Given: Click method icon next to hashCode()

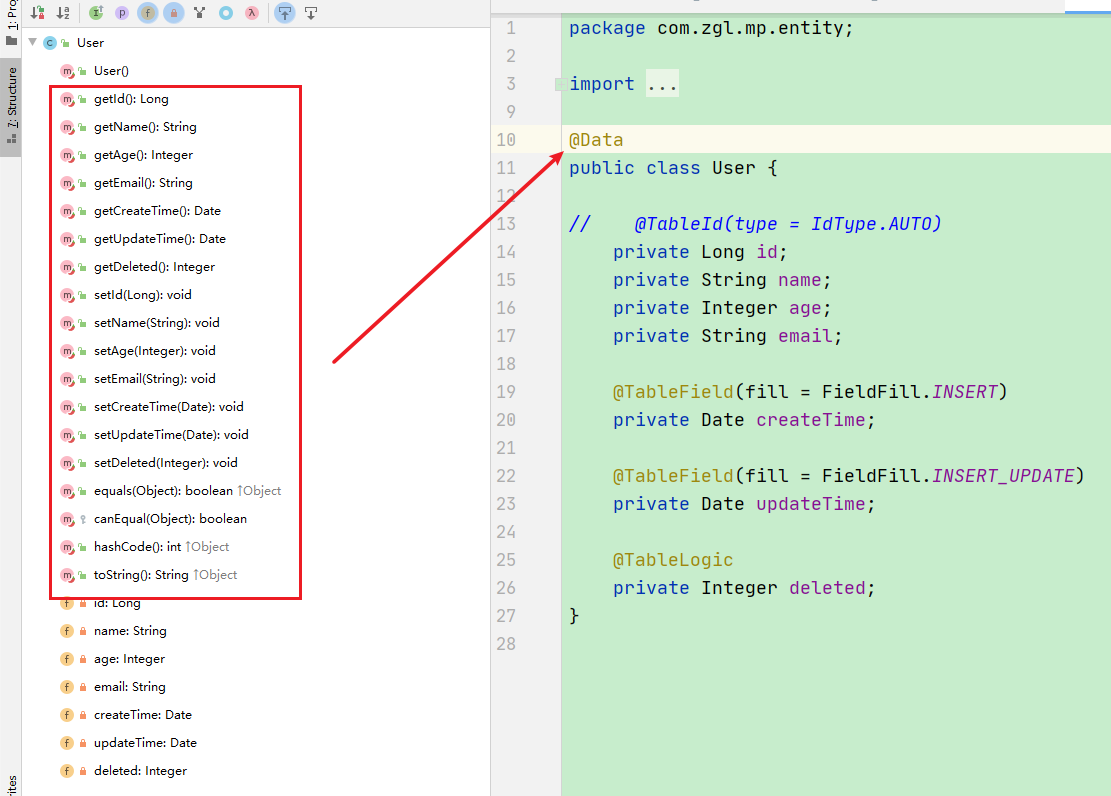Looking at the screenshot, I should click(67, 547).
